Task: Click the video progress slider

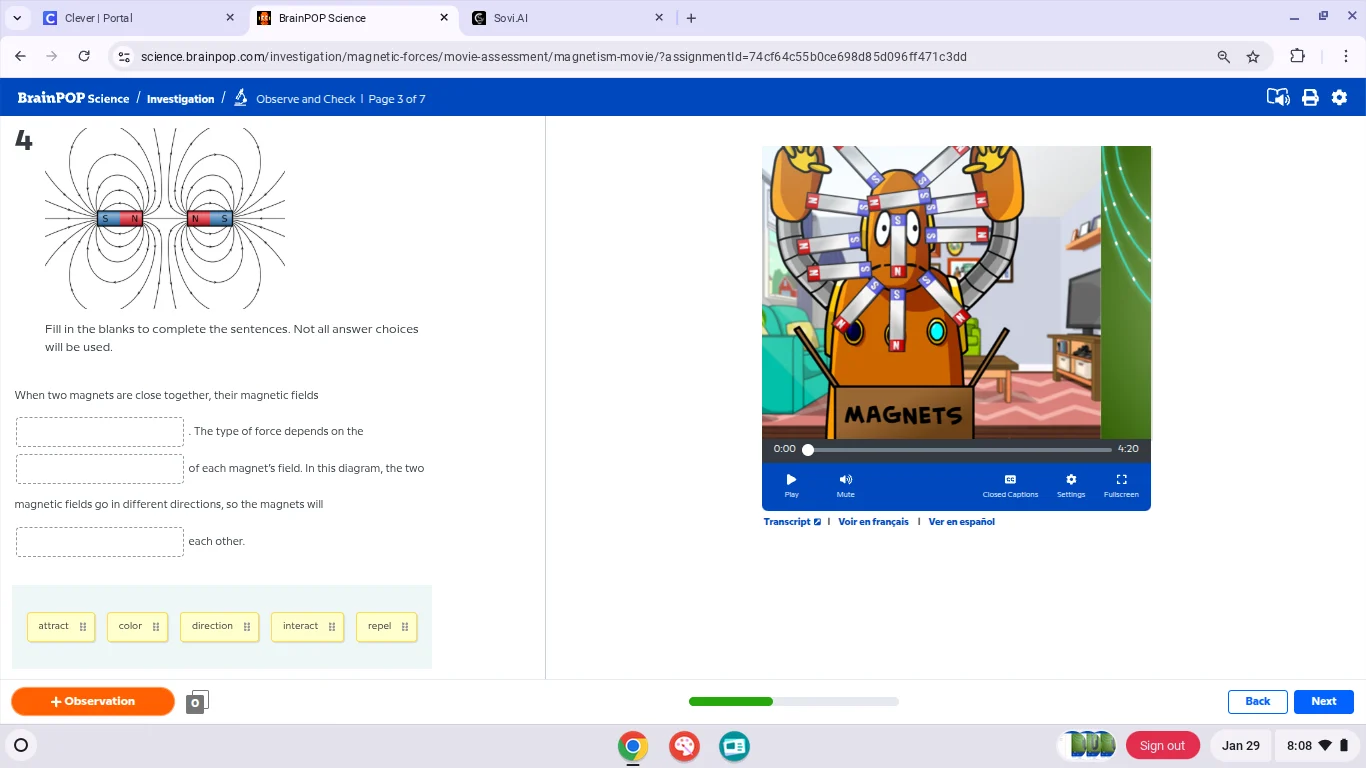Action: 958,450
